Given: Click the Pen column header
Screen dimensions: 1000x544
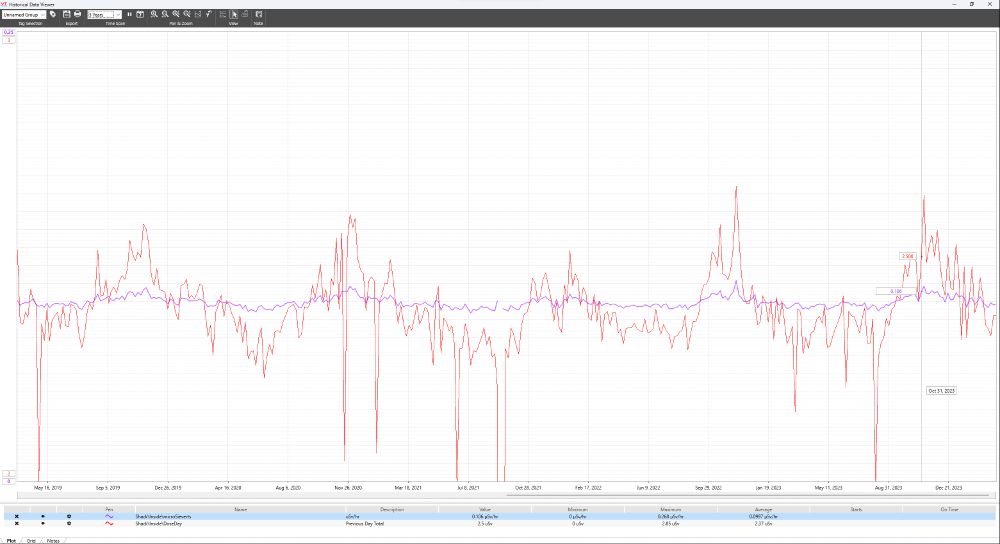Looking at the screenshot, I should [109, 510].
